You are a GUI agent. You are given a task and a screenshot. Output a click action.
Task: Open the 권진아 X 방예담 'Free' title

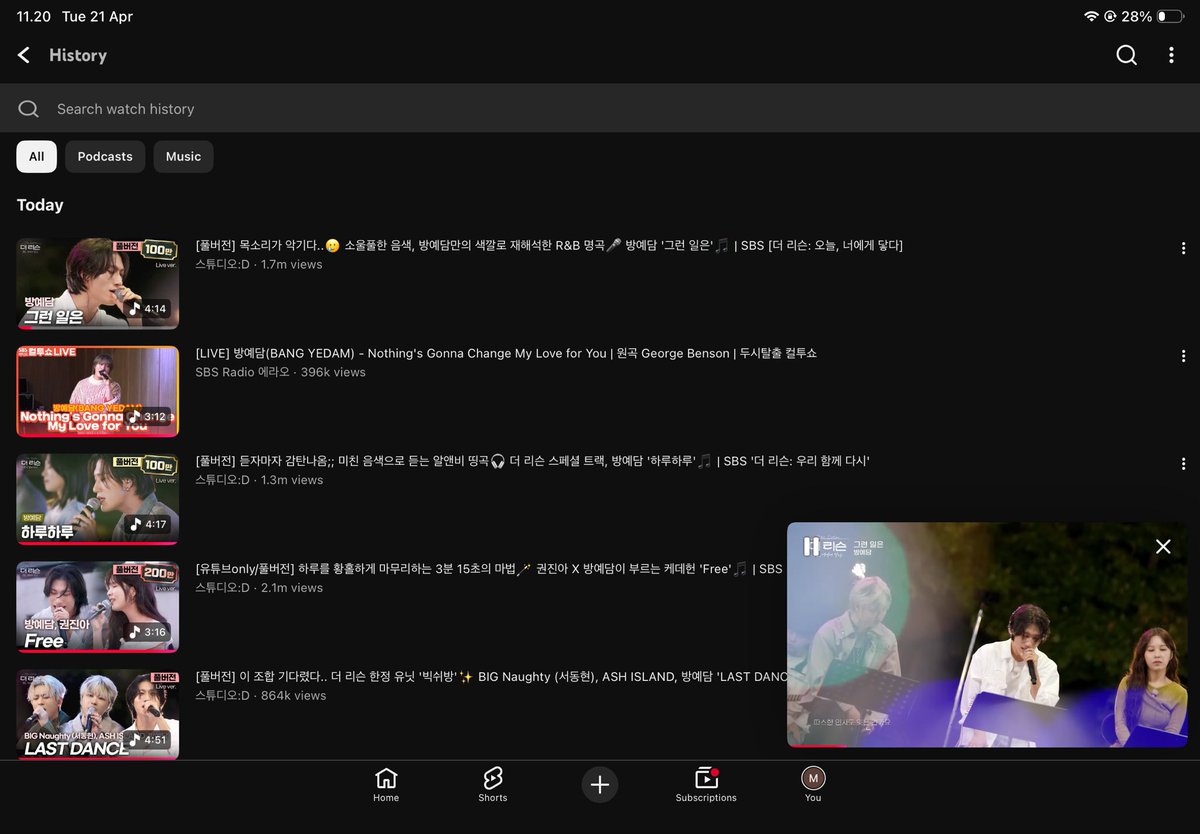[x=489, y=569]
